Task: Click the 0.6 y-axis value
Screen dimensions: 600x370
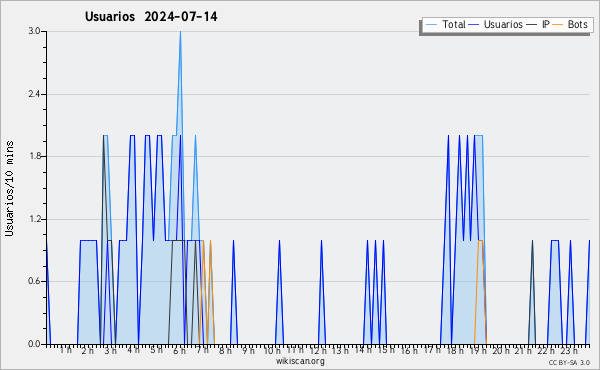Action: [35, 281]
